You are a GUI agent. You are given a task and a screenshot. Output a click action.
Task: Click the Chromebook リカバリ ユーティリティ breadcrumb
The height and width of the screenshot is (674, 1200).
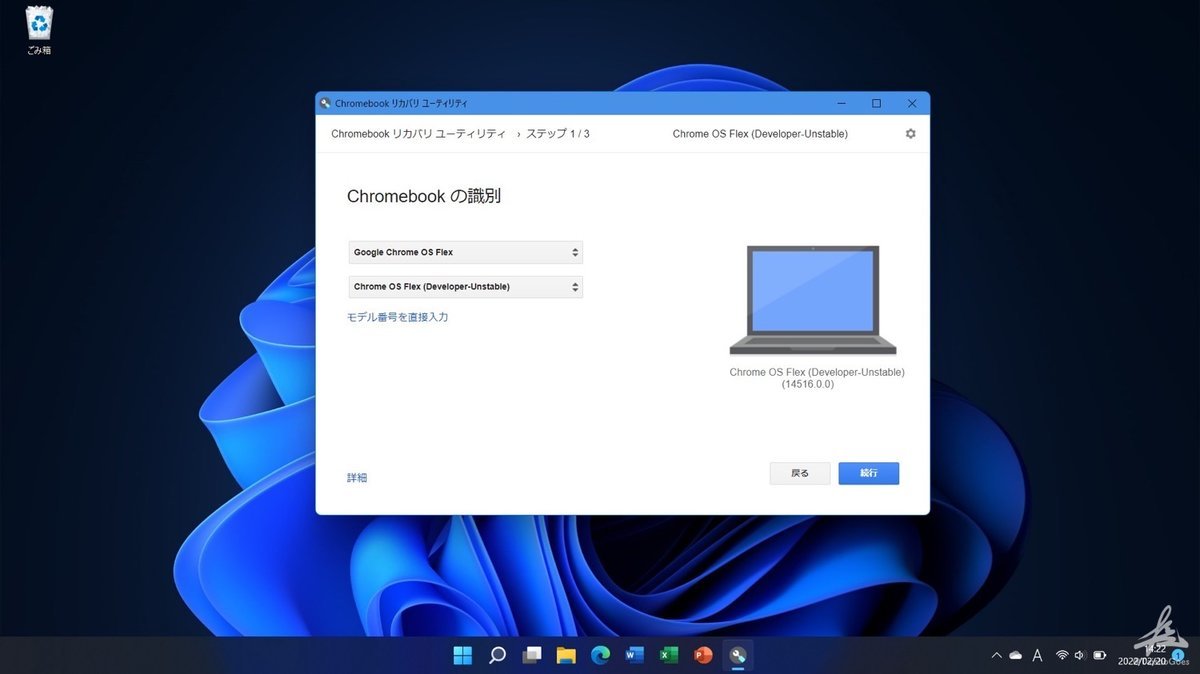(x=418, y=134)
